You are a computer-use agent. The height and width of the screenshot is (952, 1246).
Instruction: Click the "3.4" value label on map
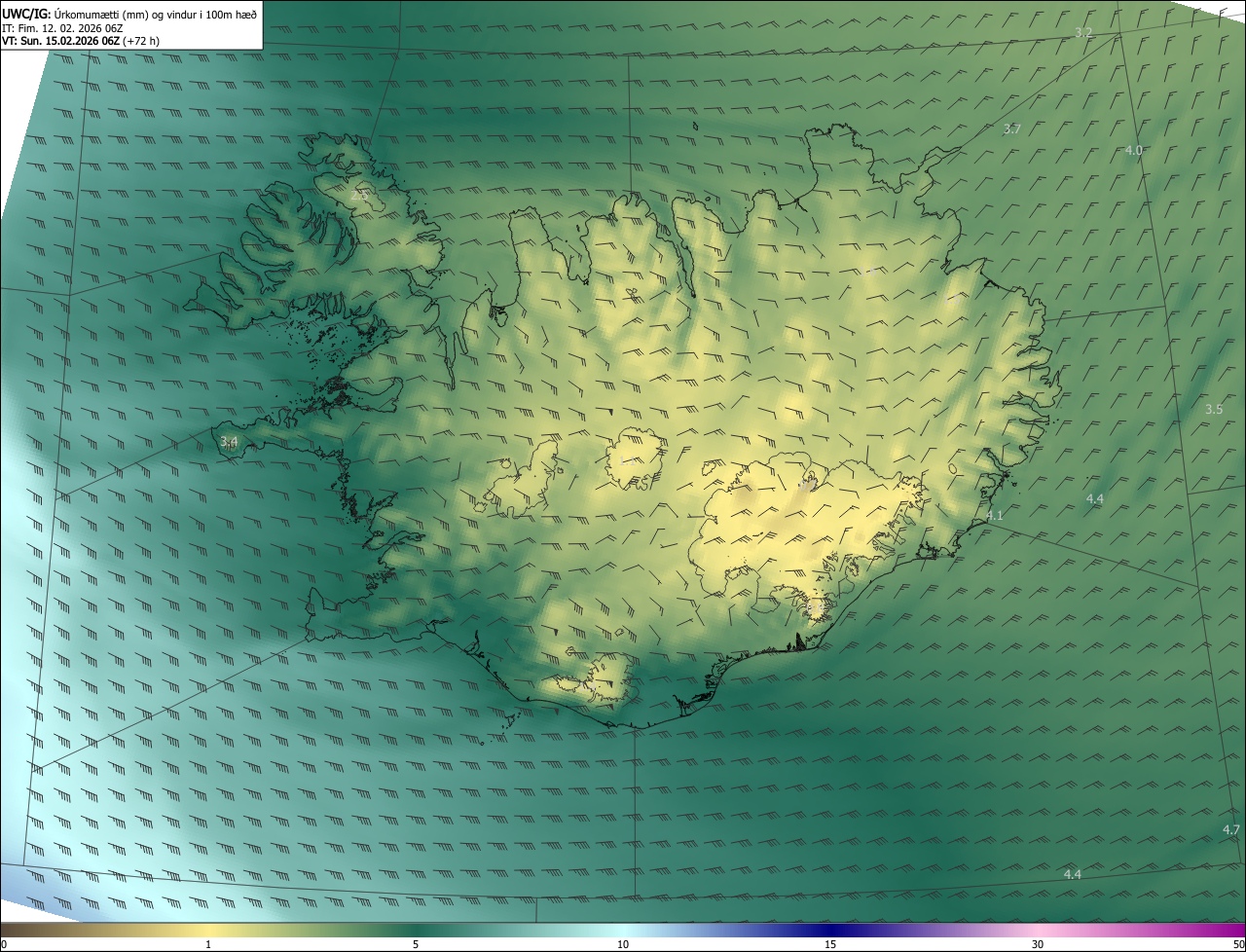point(228,442)
